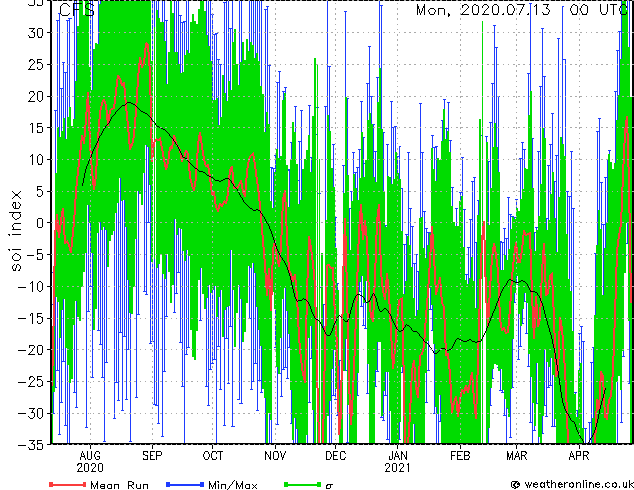Click the '15' y-axis tick label

[35, 128]
